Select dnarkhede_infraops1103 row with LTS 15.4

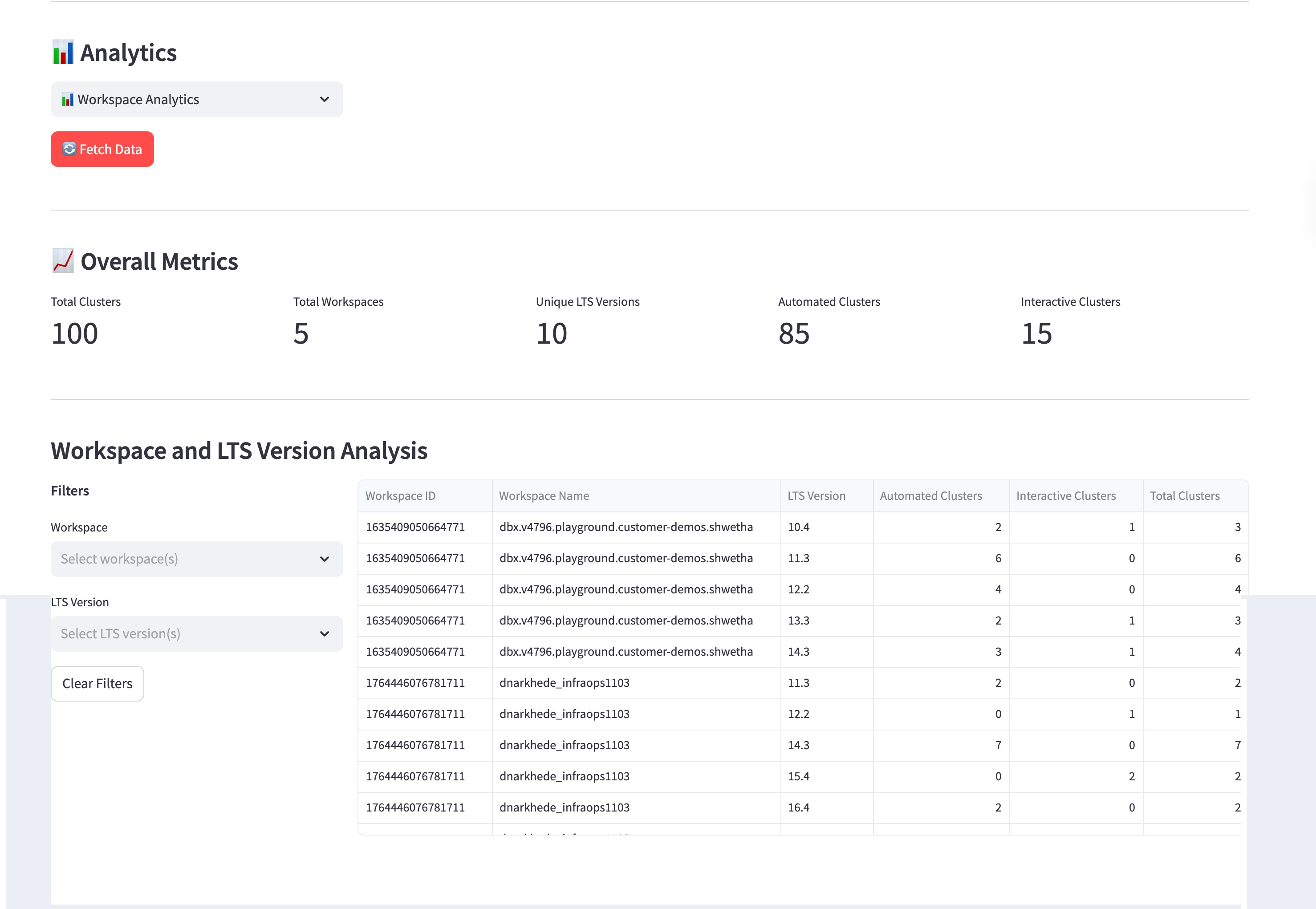tap(564, 776)
